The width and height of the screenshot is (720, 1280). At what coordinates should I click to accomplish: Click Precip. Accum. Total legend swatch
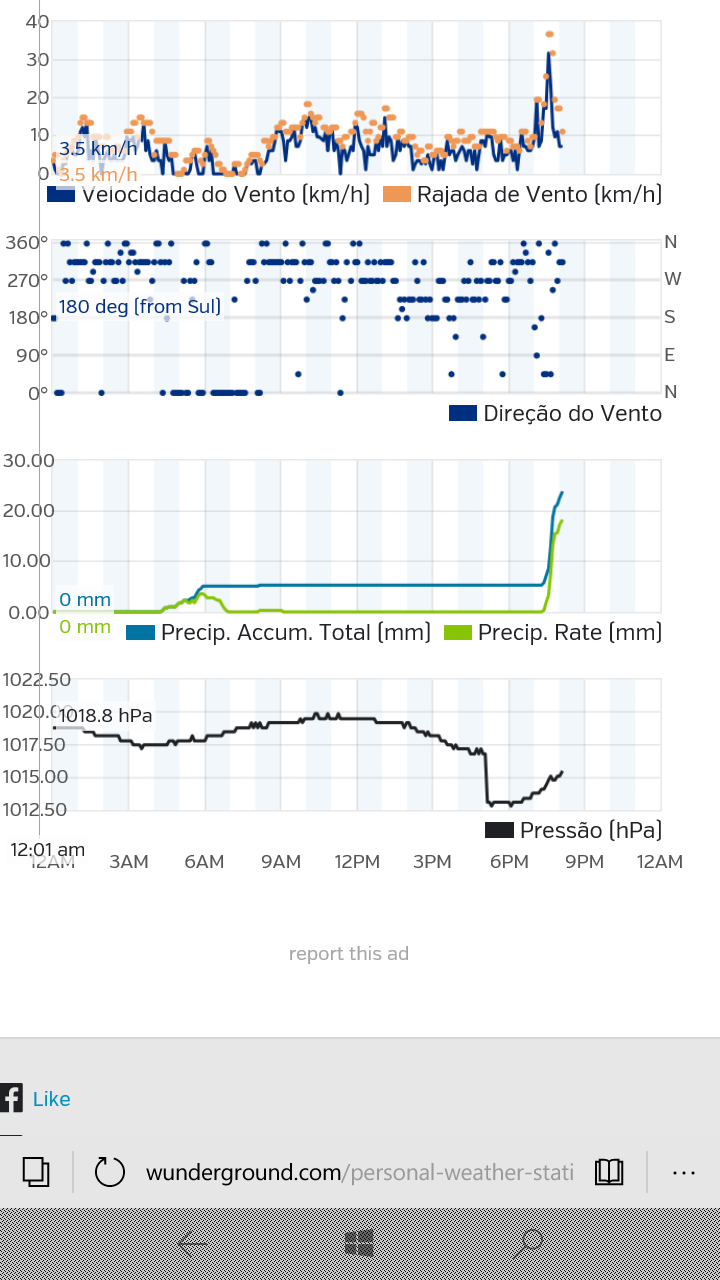[x=141, y=632]
